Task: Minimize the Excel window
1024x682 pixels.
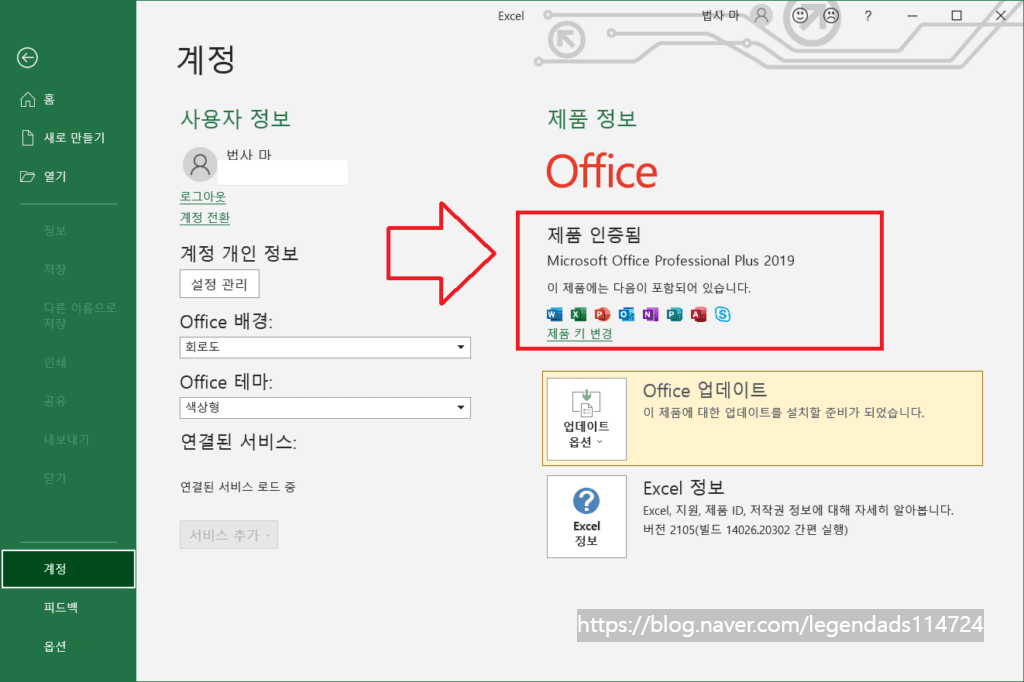Action: tap(912, 16)
